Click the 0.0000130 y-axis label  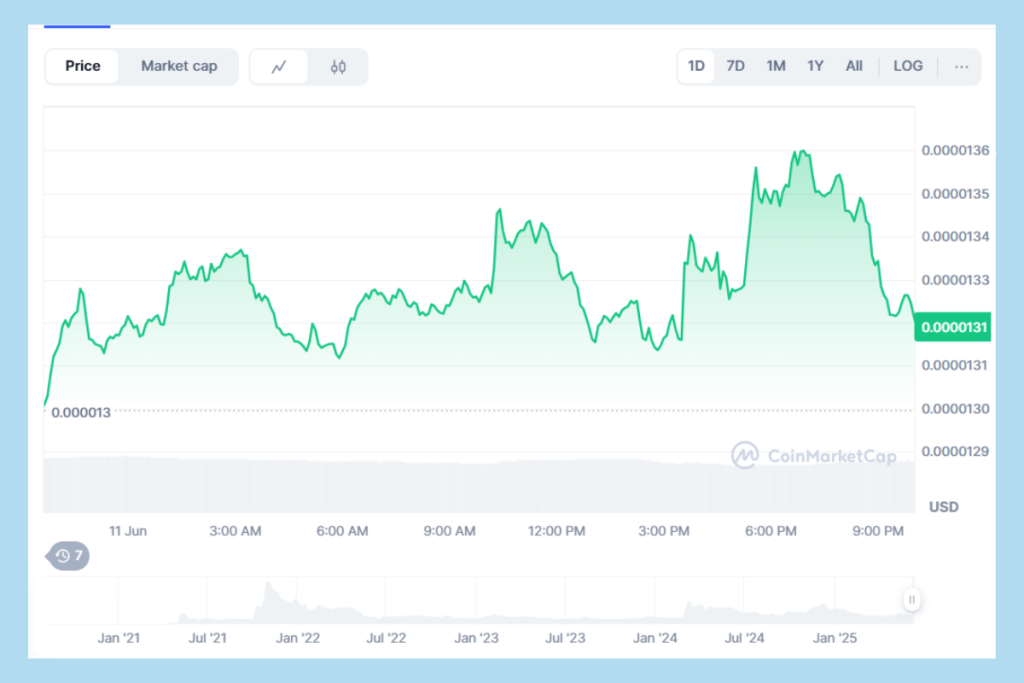pyautogui.click(x=955, y=409)
